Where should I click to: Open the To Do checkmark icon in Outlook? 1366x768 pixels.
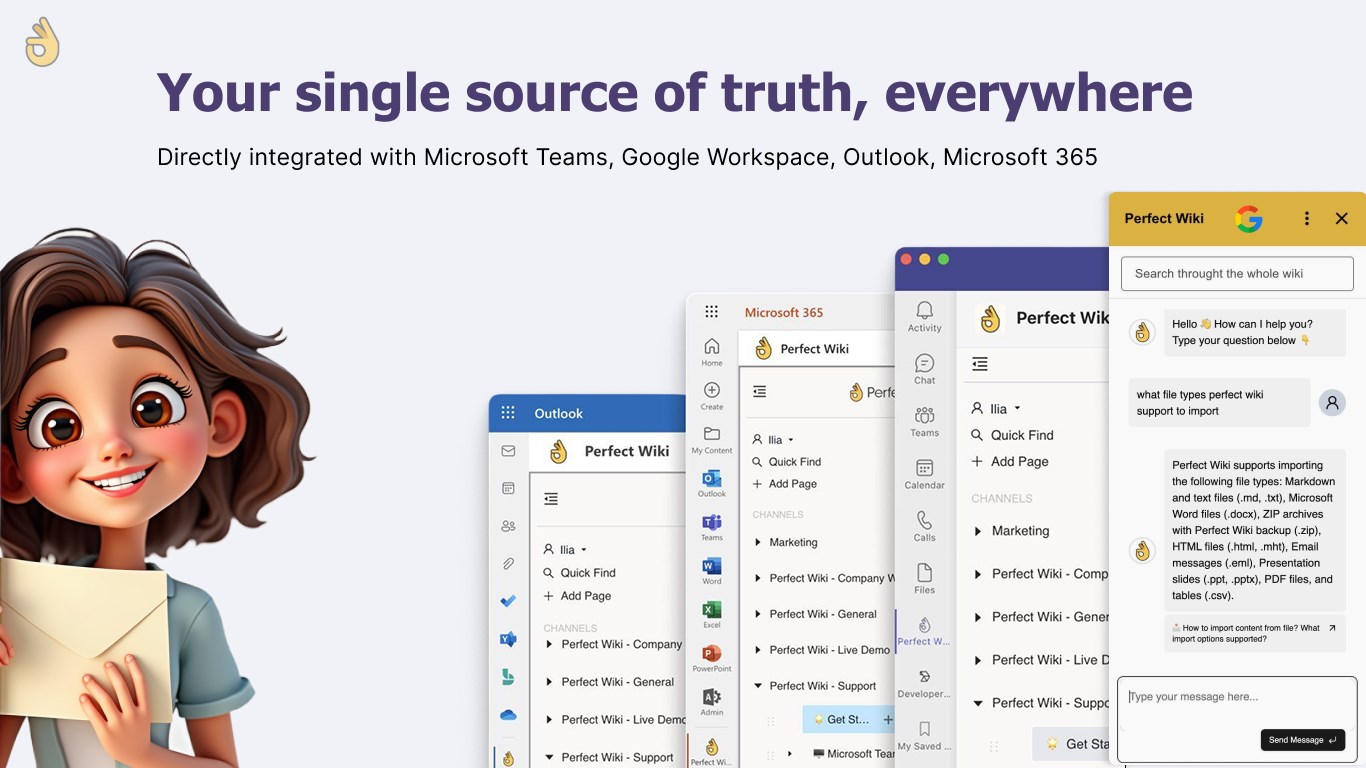click(x=508, y=601)
